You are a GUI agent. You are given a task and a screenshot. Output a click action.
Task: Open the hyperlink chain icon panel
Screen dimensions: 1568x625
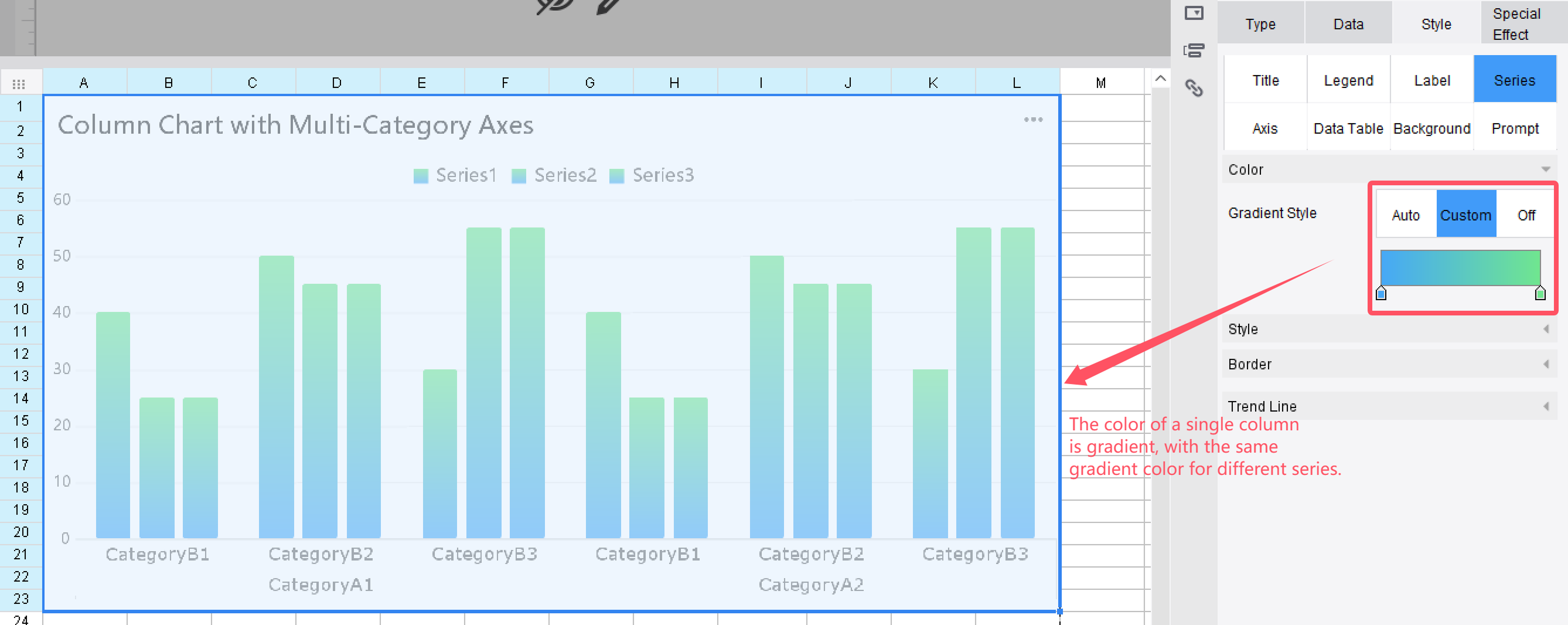(1194, 89)
